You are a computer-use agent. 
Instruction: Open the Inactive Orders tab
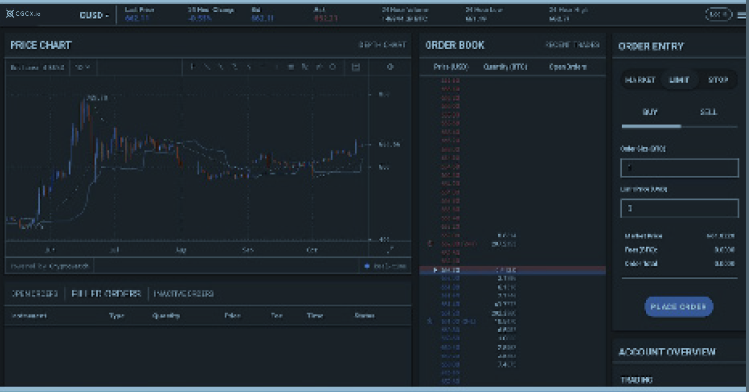click(x=183, y=294)
